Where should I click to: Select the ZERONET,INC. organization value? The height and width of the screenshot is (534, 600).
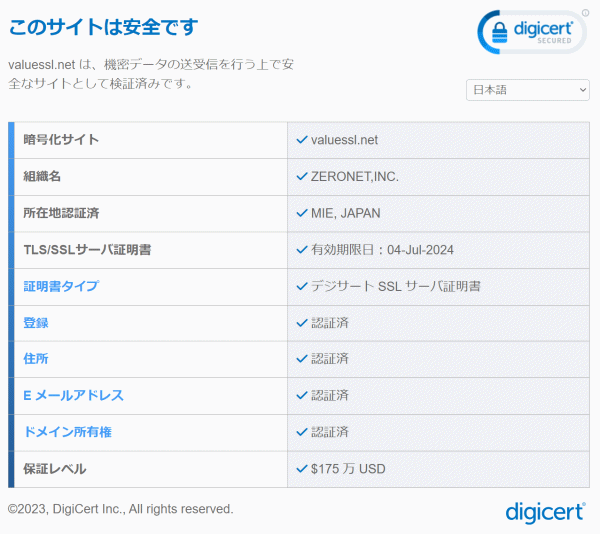tap(355, 176)
